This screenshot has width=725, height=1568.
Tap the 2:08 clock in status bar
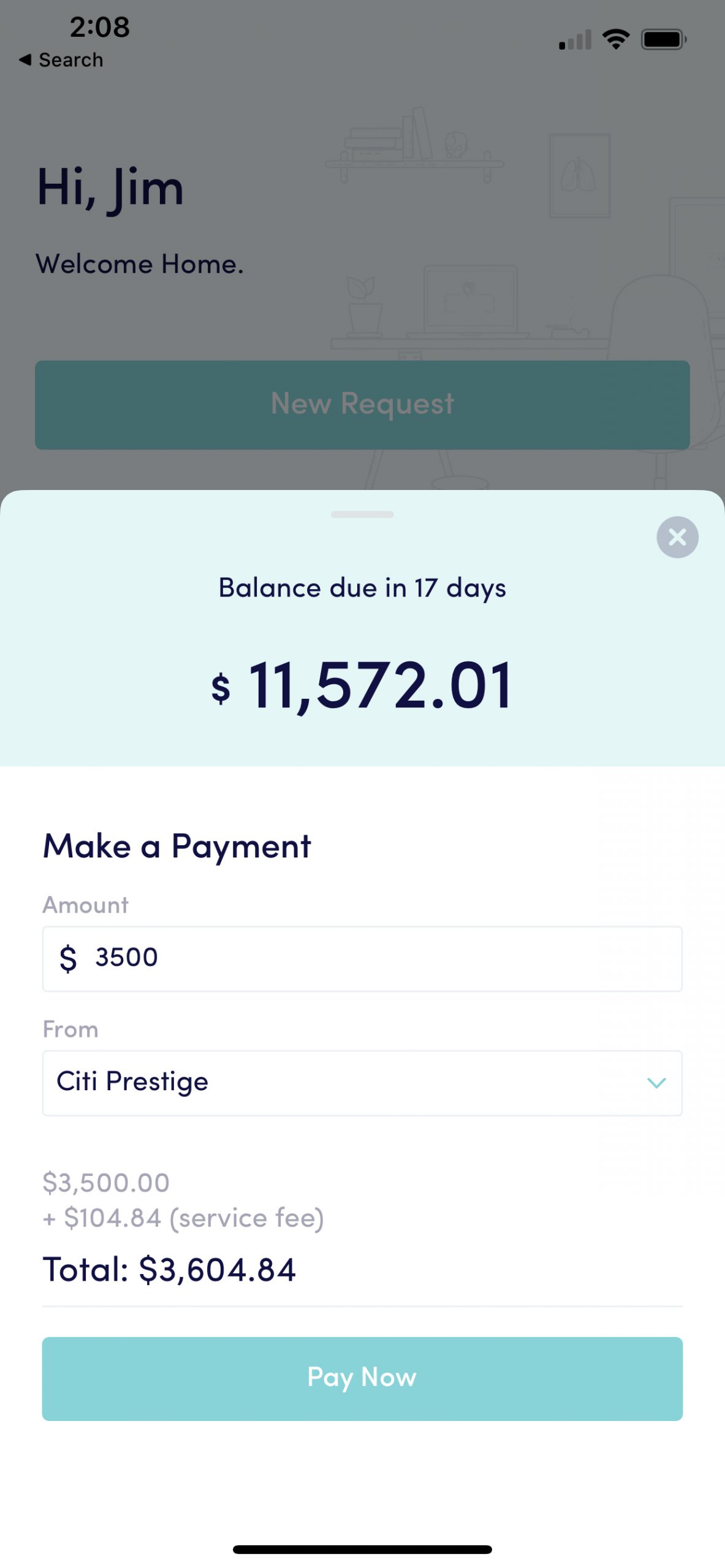[x=99, y=27]
